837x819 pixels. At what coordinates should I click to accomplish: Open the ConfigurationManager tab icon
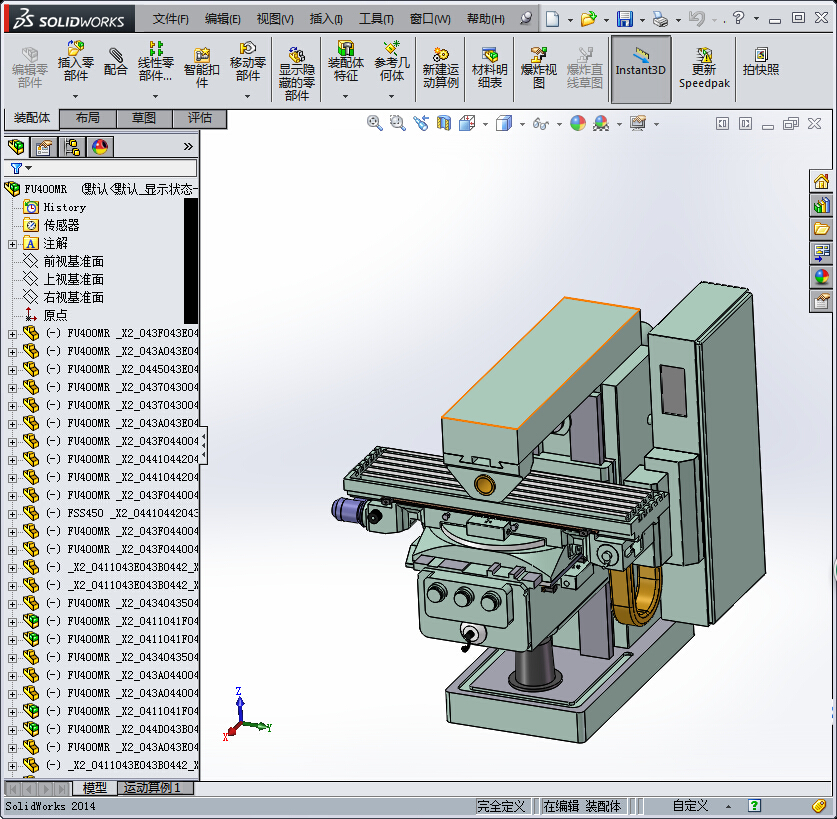click(x=72, y=147)
